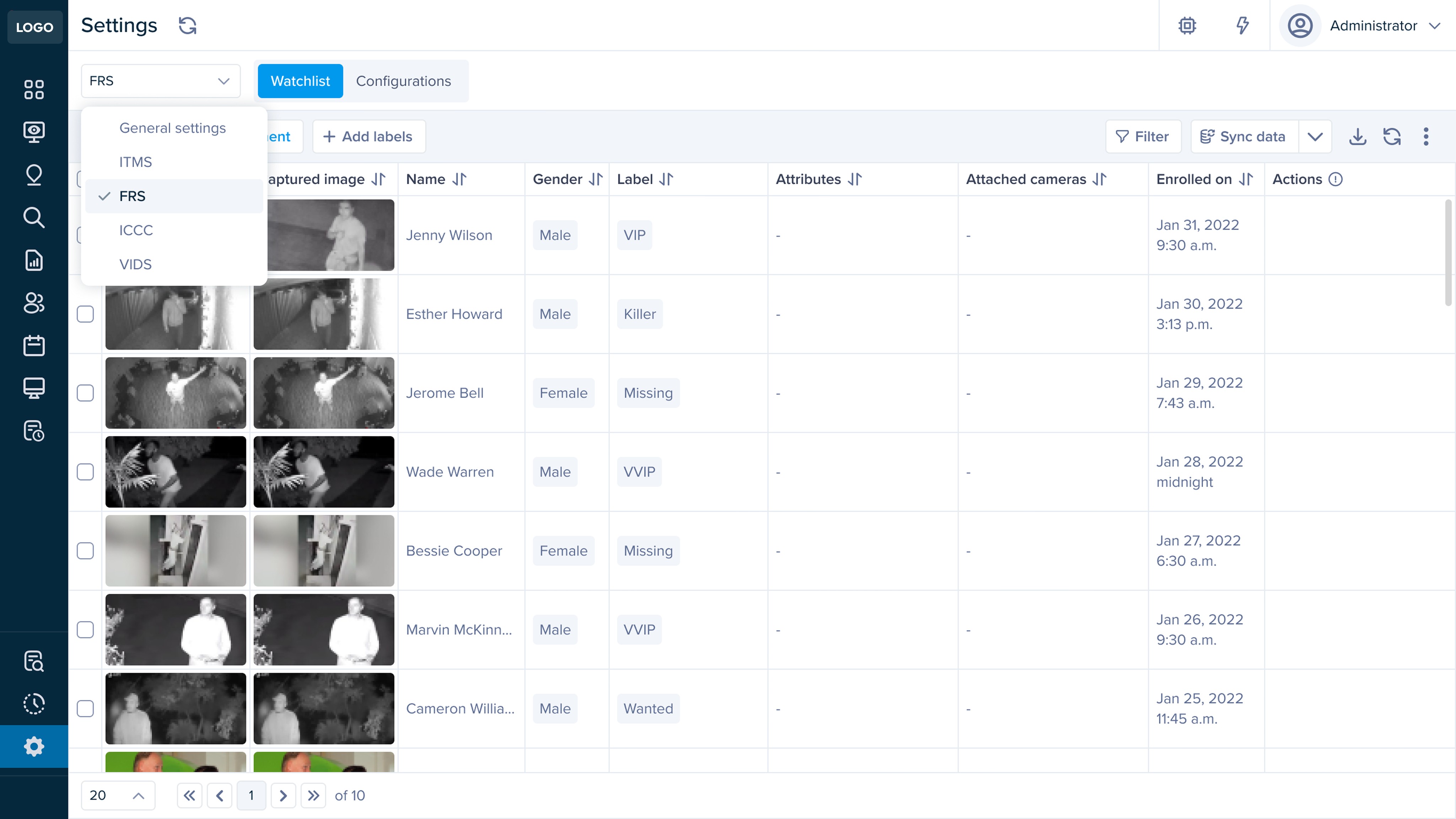Image resolution: width=1456 pixels, height=819 pixels.
Task: Choose ICCC from the module dropdown list
Action: [x=136, y=230]
